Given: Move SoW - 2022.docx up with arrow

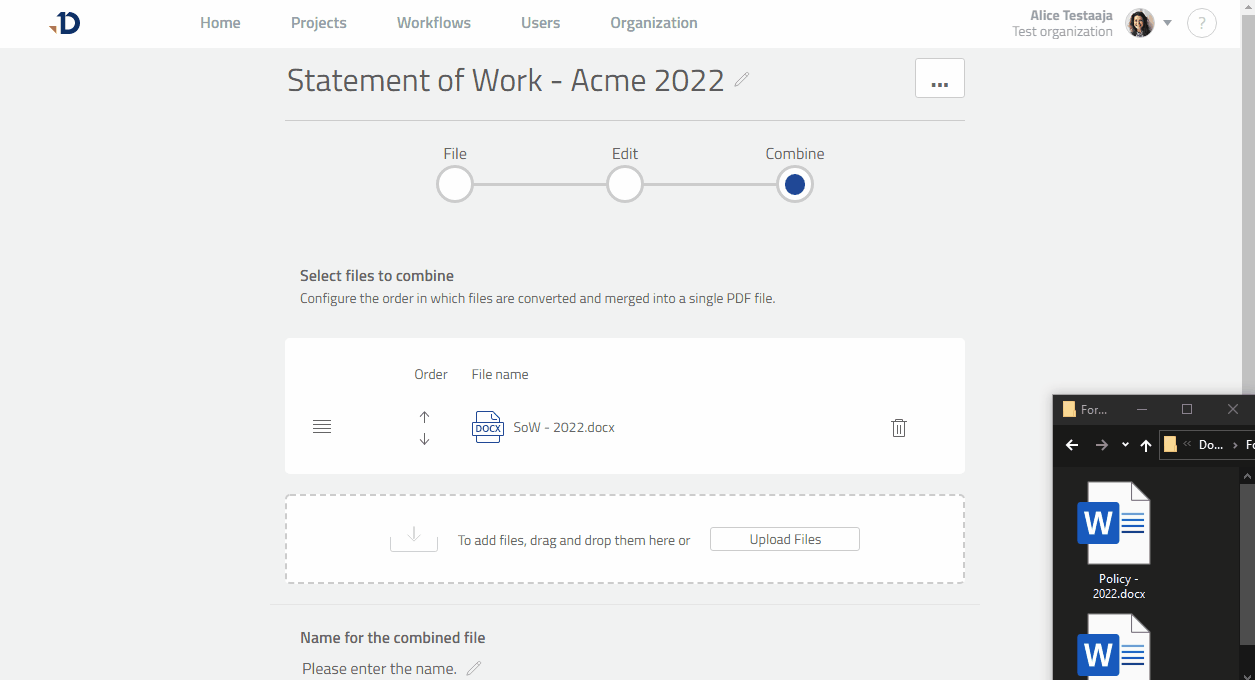Looking at the screenshot, I should 424,416.
